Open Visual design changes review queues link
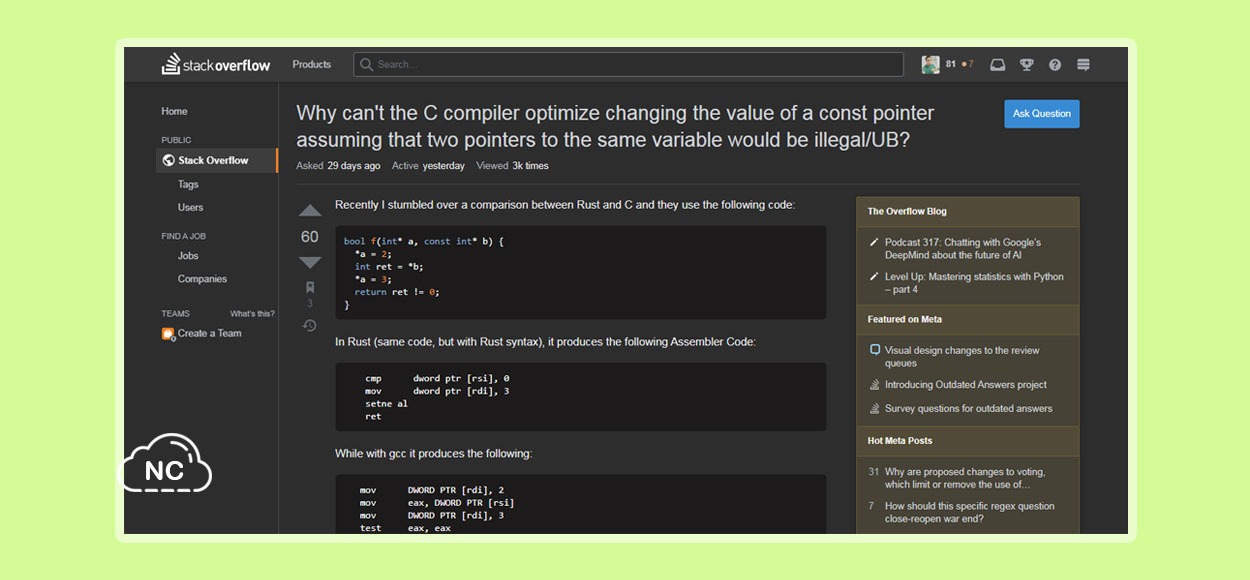Image resolution: width=1250 pixels, height=580 pixels. pyautogui.click(x=962, y=357)
